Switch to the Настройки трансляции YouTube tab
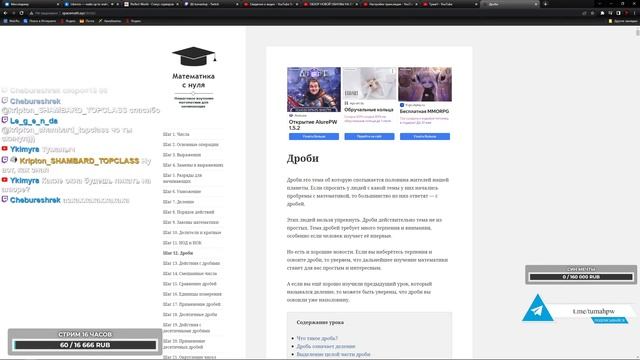 coord(390,4)
